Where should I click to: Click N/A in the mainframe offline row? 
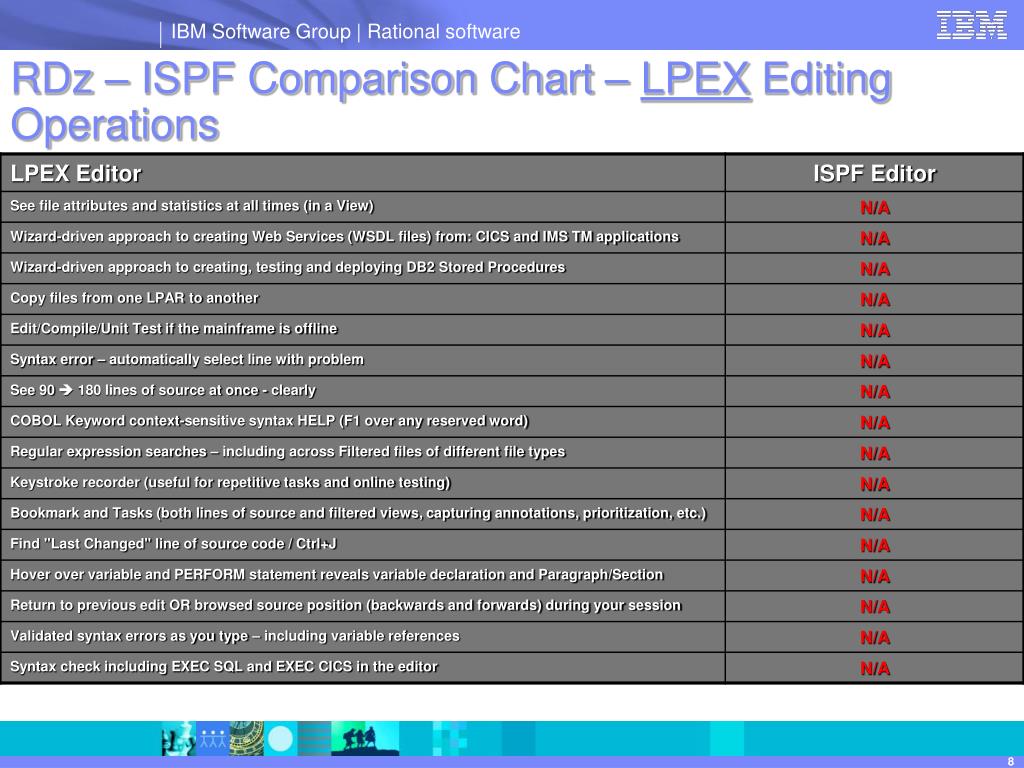(874, 330)
